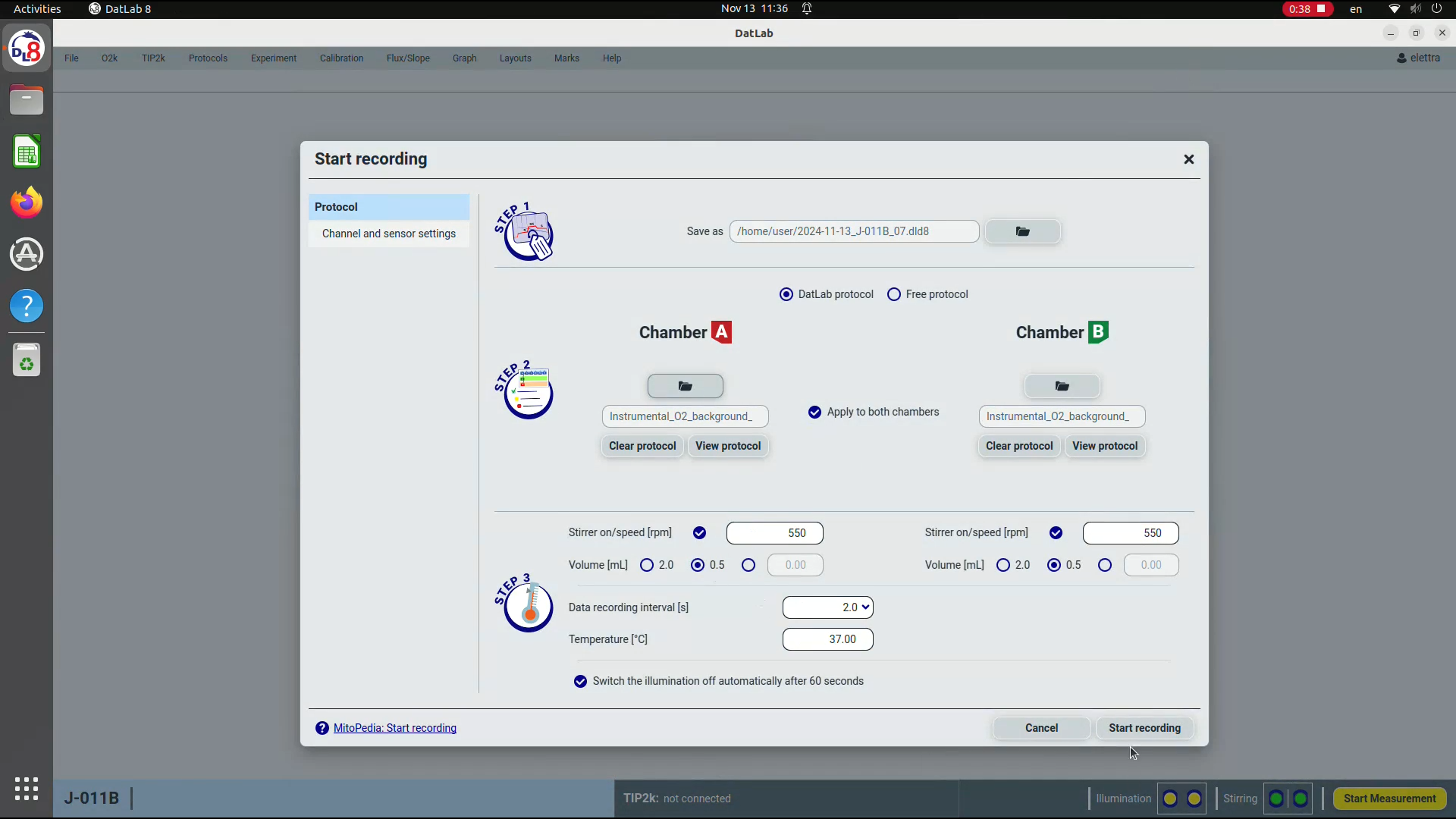Open Save as folder browse button
Image resolution: width=1456 pixels, height=819 pixels.
(1022, 231)
